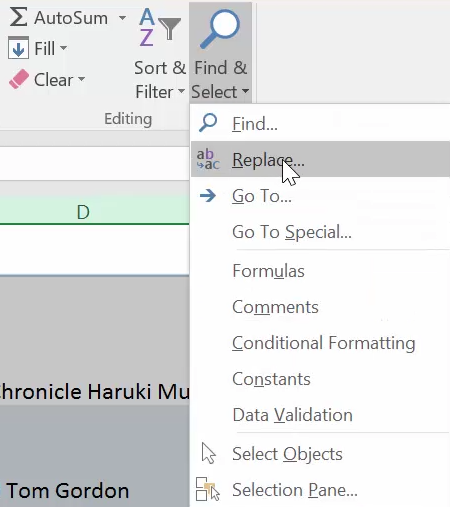Click the blue Go To arrow icon
Screen dimensions: 450x507
[x=208, y=195]
